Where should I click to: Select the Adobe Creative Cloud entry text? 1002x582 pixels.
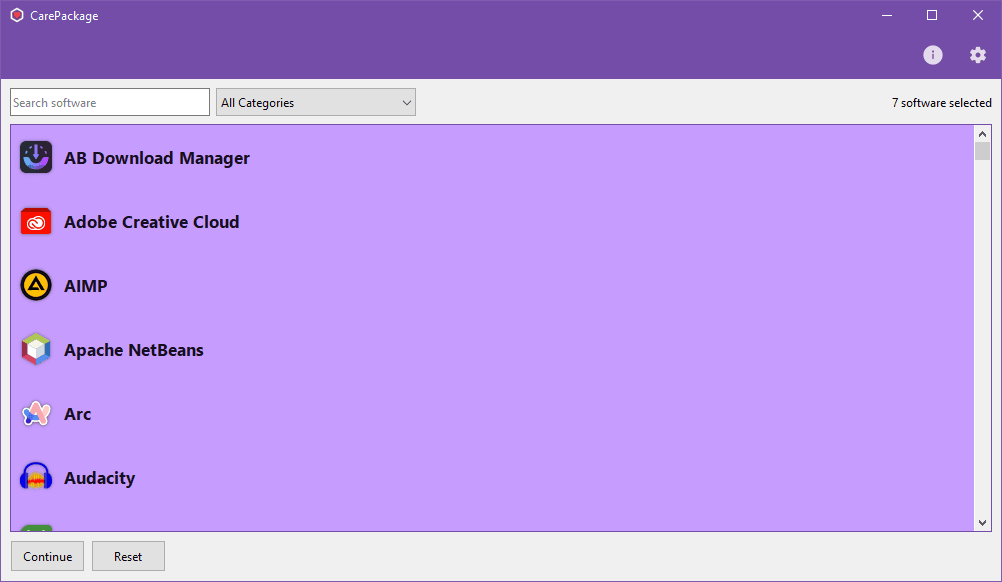tap(151, 222)
